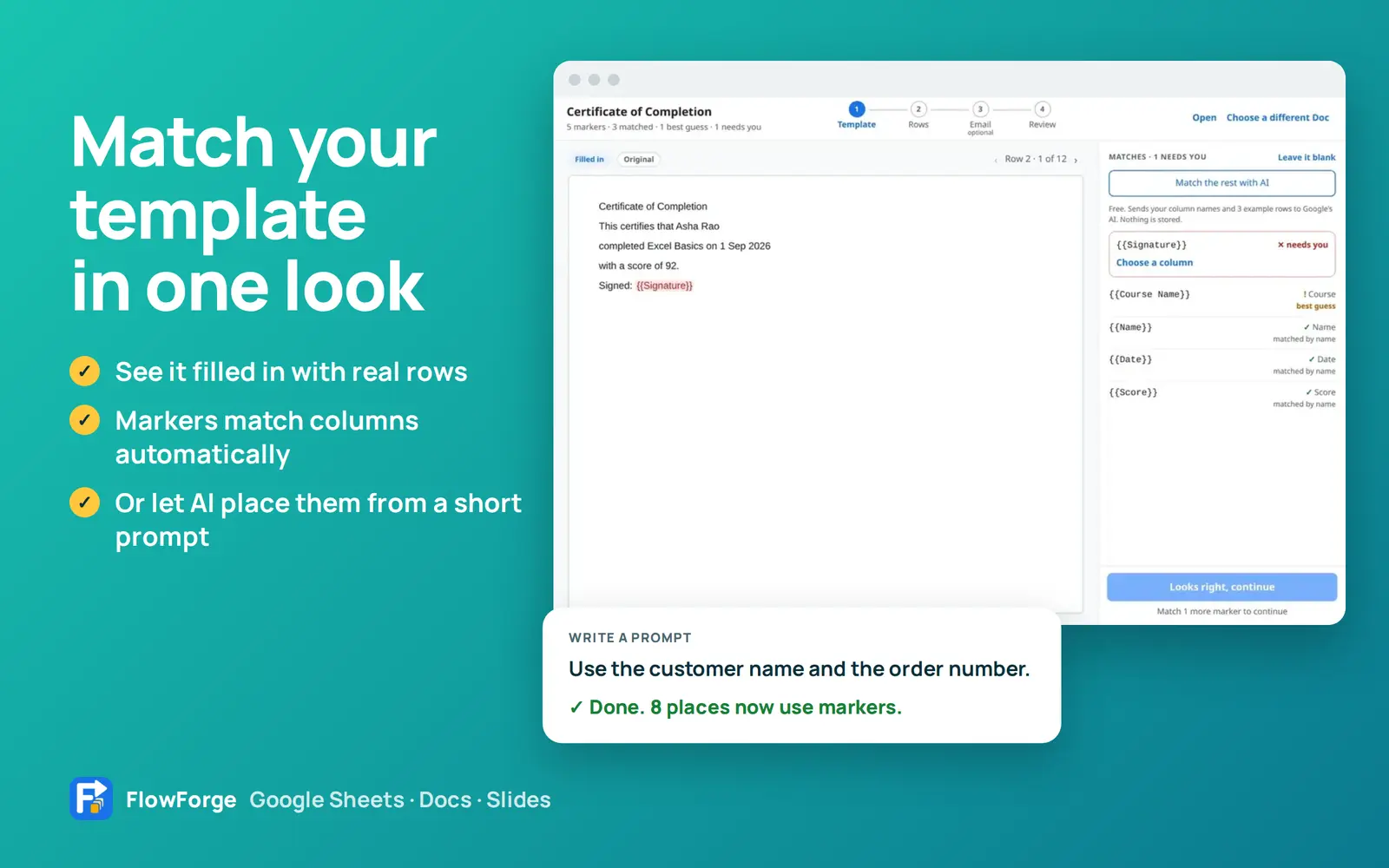Viewport: 1389px width, 868px height.
Task: Select step 2 Rows
Action: [918, 115]
